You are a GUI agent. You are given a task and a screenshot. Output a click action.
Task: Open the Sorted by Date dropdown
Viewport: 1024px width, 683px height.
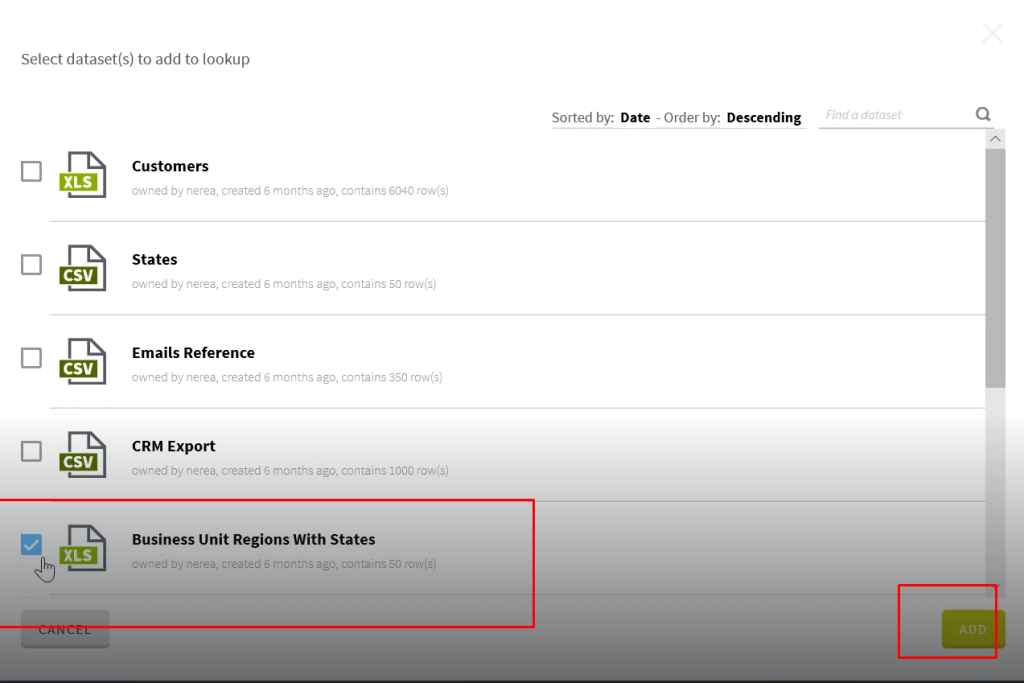[x=635, y=118]
